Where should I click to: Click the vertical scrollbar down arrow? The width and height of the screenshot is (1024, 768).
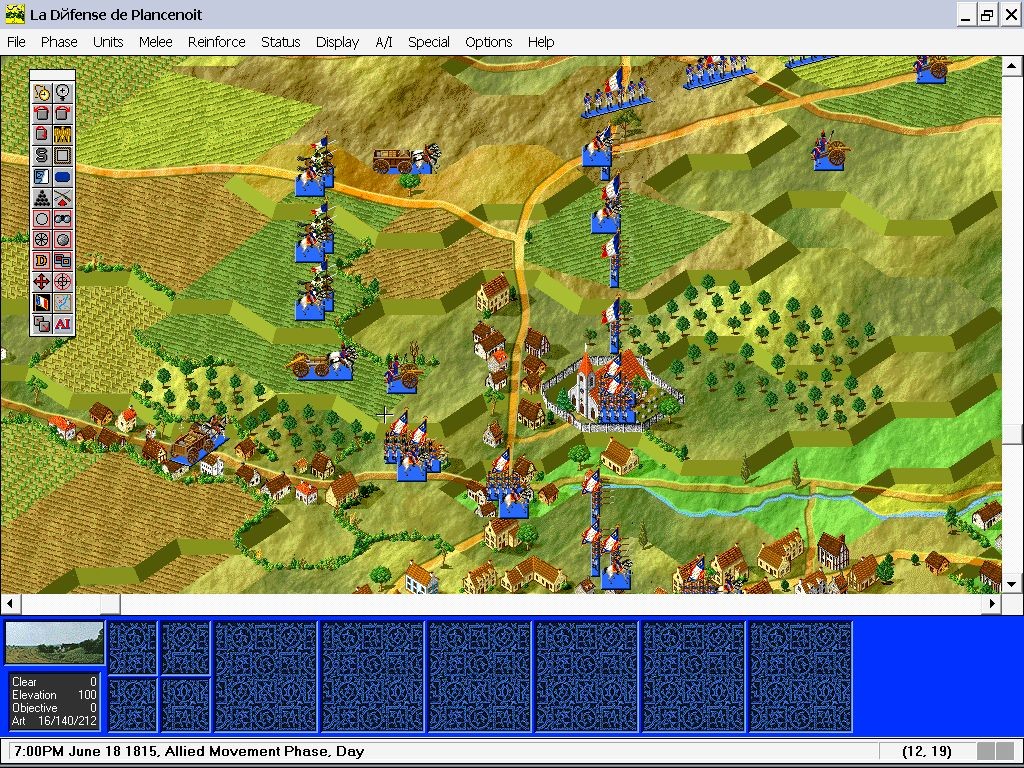[x=1012, y=584]
